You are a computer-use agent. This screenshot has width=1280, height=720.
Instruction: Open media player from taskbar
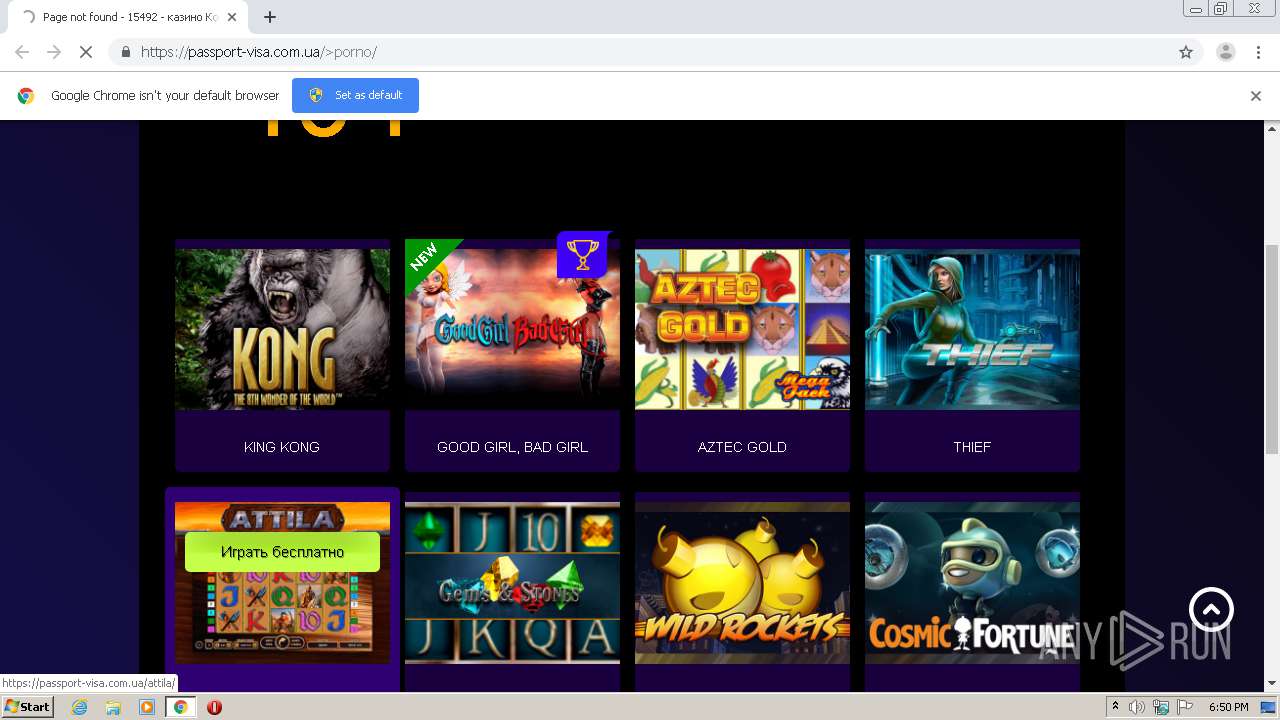pyautogui.click(x=147, y=707)
